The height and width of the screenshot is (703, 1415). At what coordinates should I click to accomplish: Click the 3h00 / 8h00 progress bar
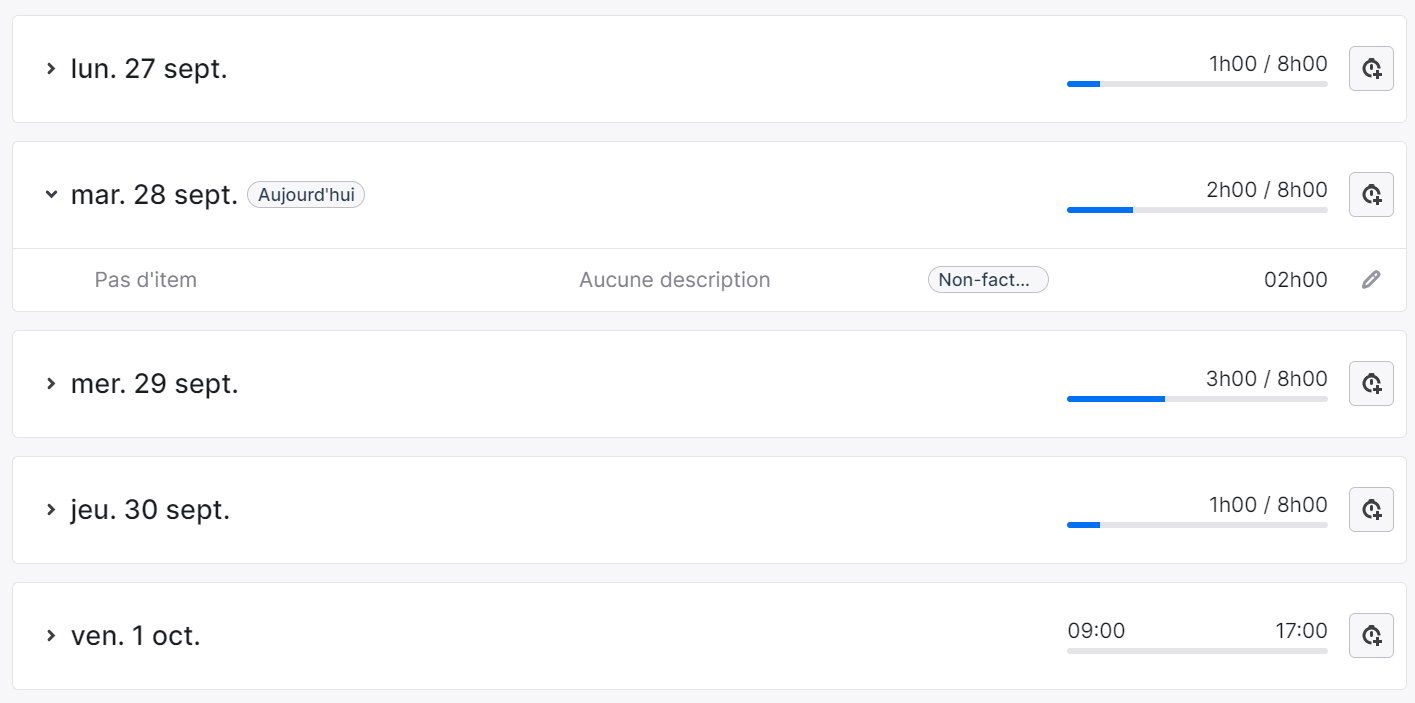(1197, 398)
